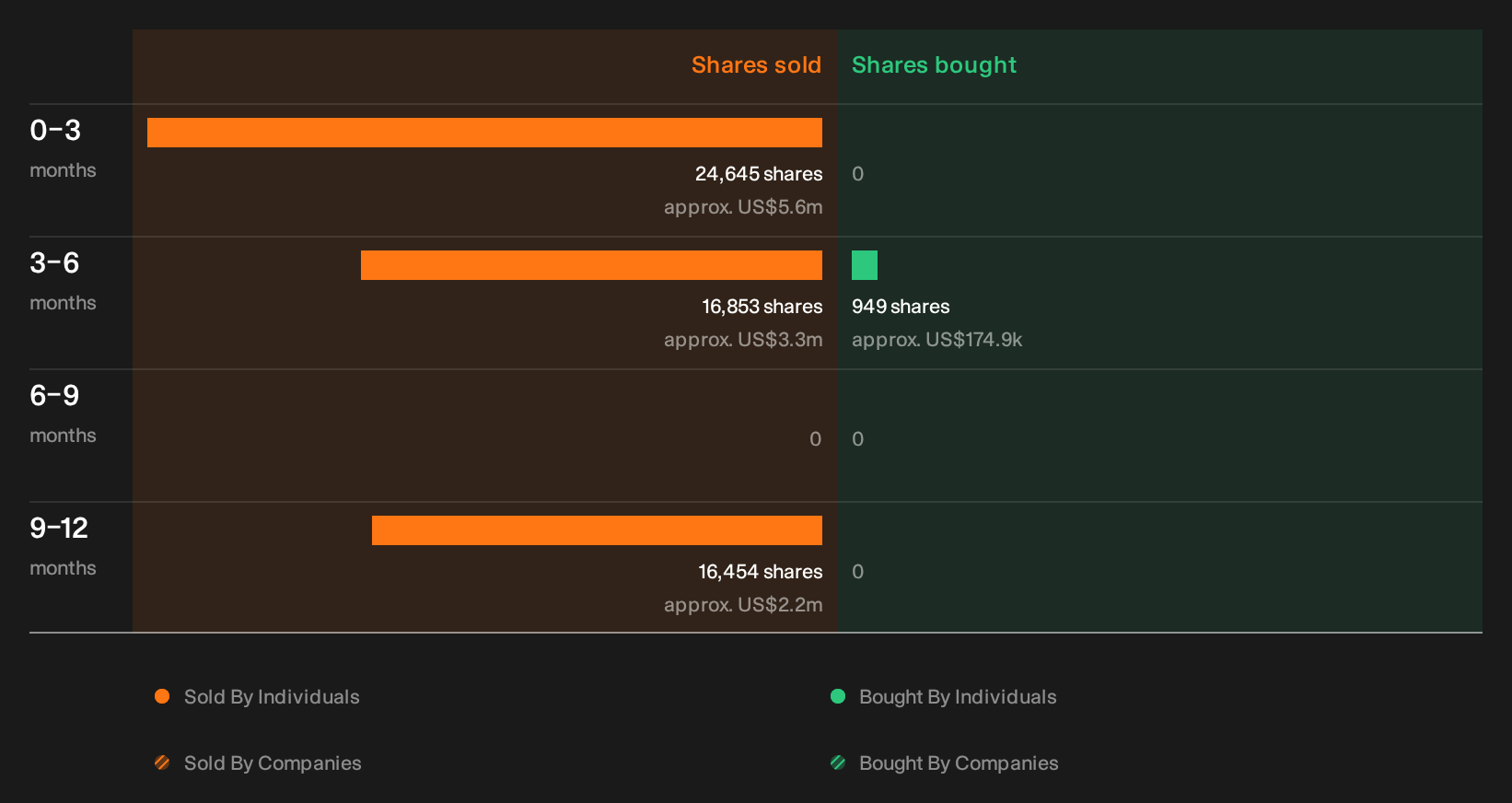Click the bought 0 in 0-3 months row
This screenshot has height=803, width=1512.
point(858,174)
